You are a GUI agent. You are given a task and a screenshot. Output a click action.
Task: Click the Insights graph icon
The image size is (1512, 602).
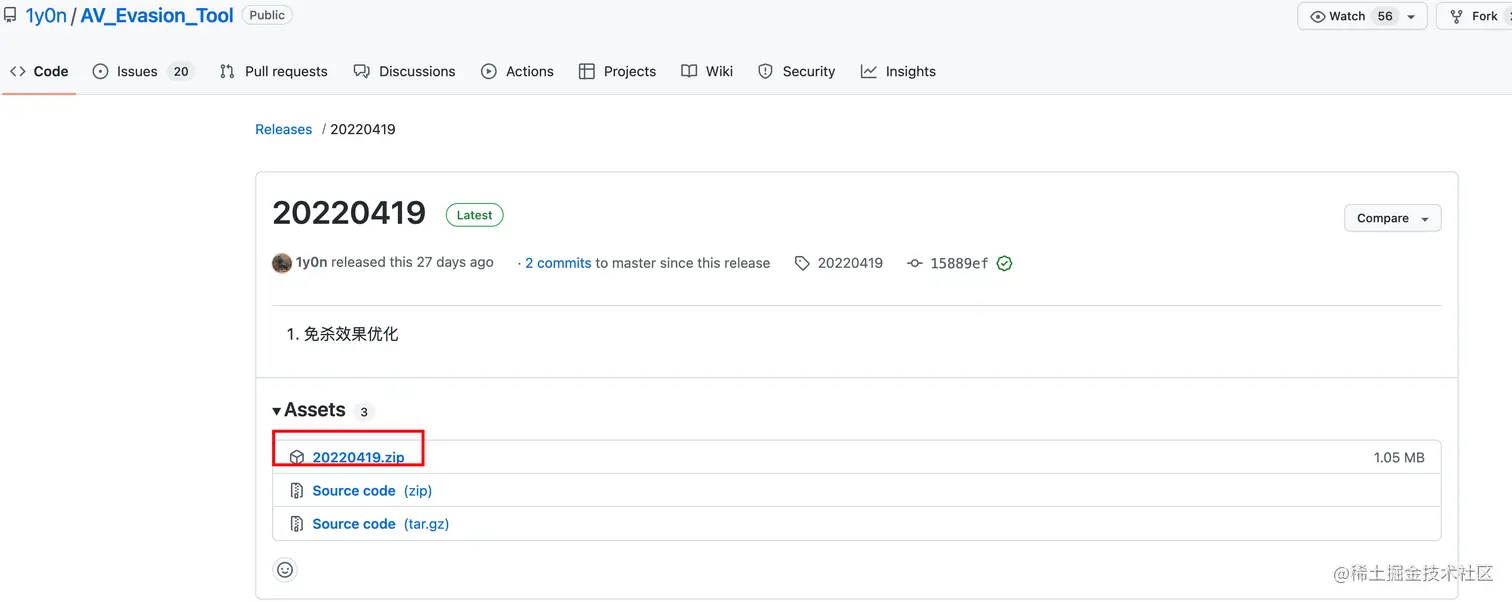click(x=869, y=71)
